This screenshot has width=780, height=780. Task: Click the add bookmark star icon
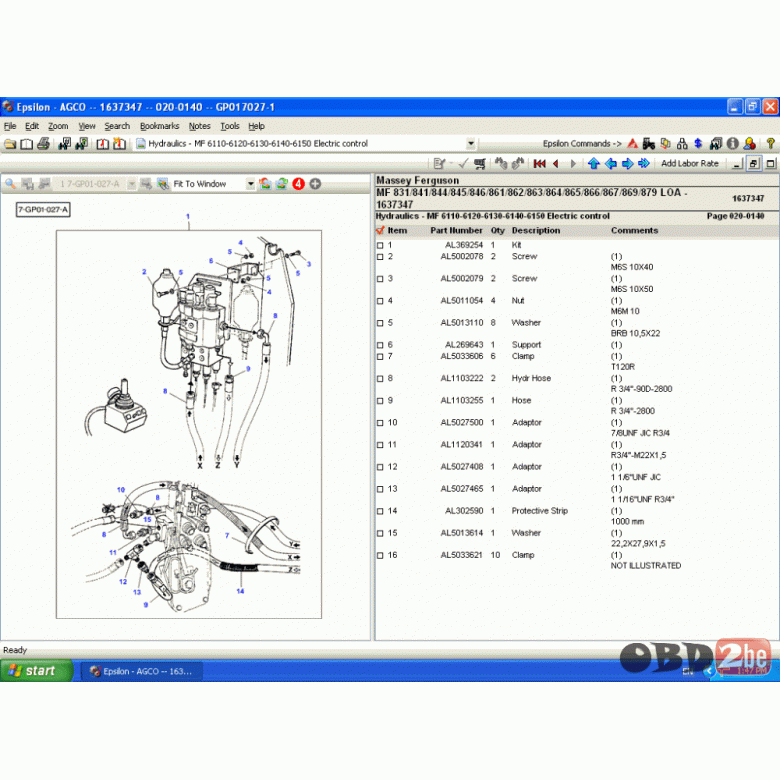119,144
